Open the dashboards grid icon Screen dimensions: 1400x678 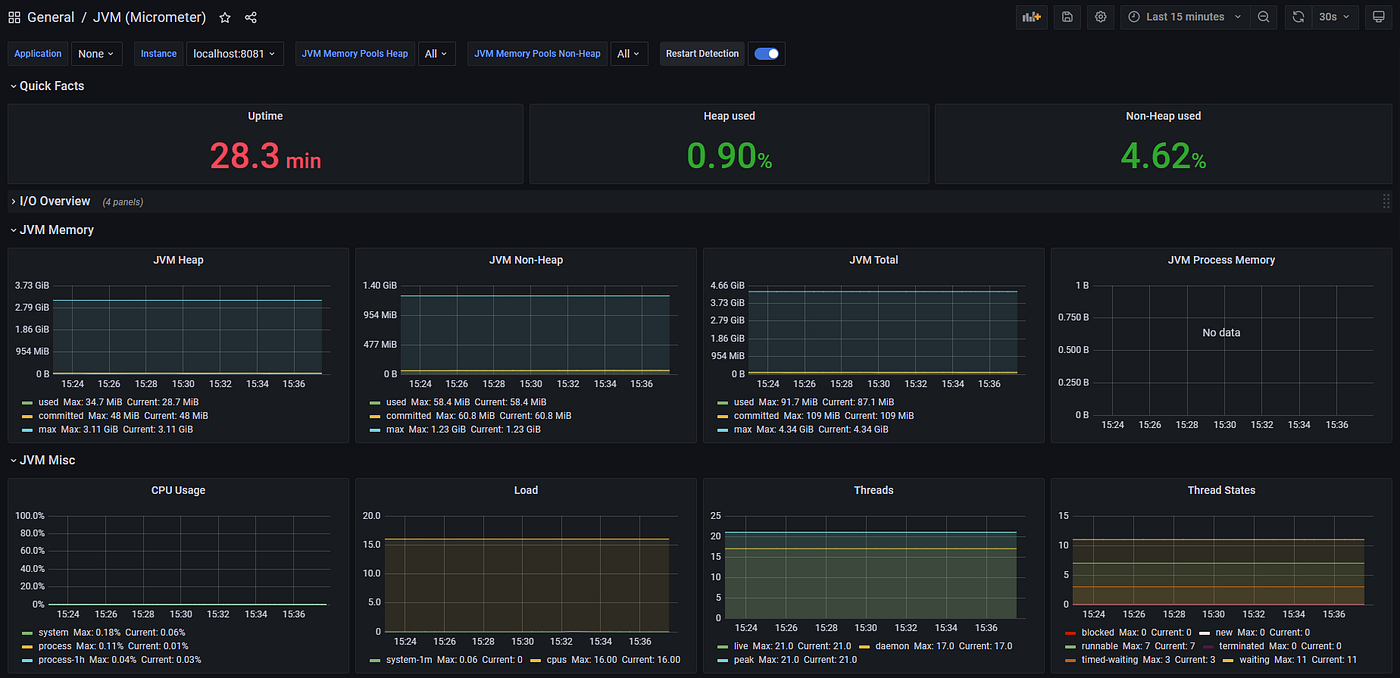point(14,17)
